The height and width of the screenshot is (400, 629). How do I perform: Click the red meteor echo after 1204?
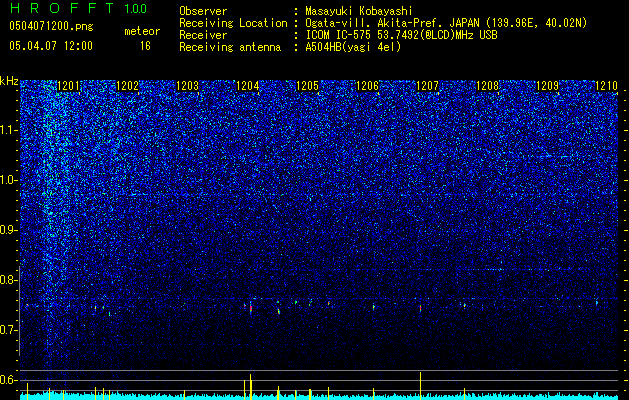pos(251,308)
